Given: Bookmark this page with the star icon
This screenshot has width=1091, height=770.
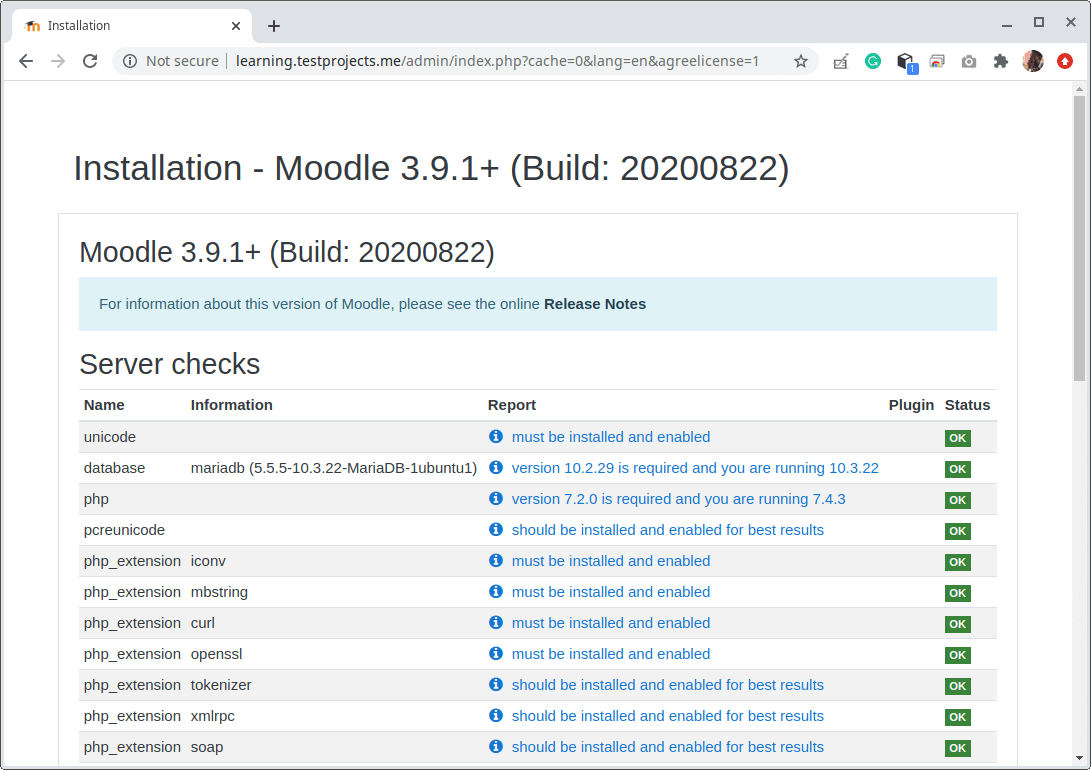Looking at the screenshot, I should (801, 61).
